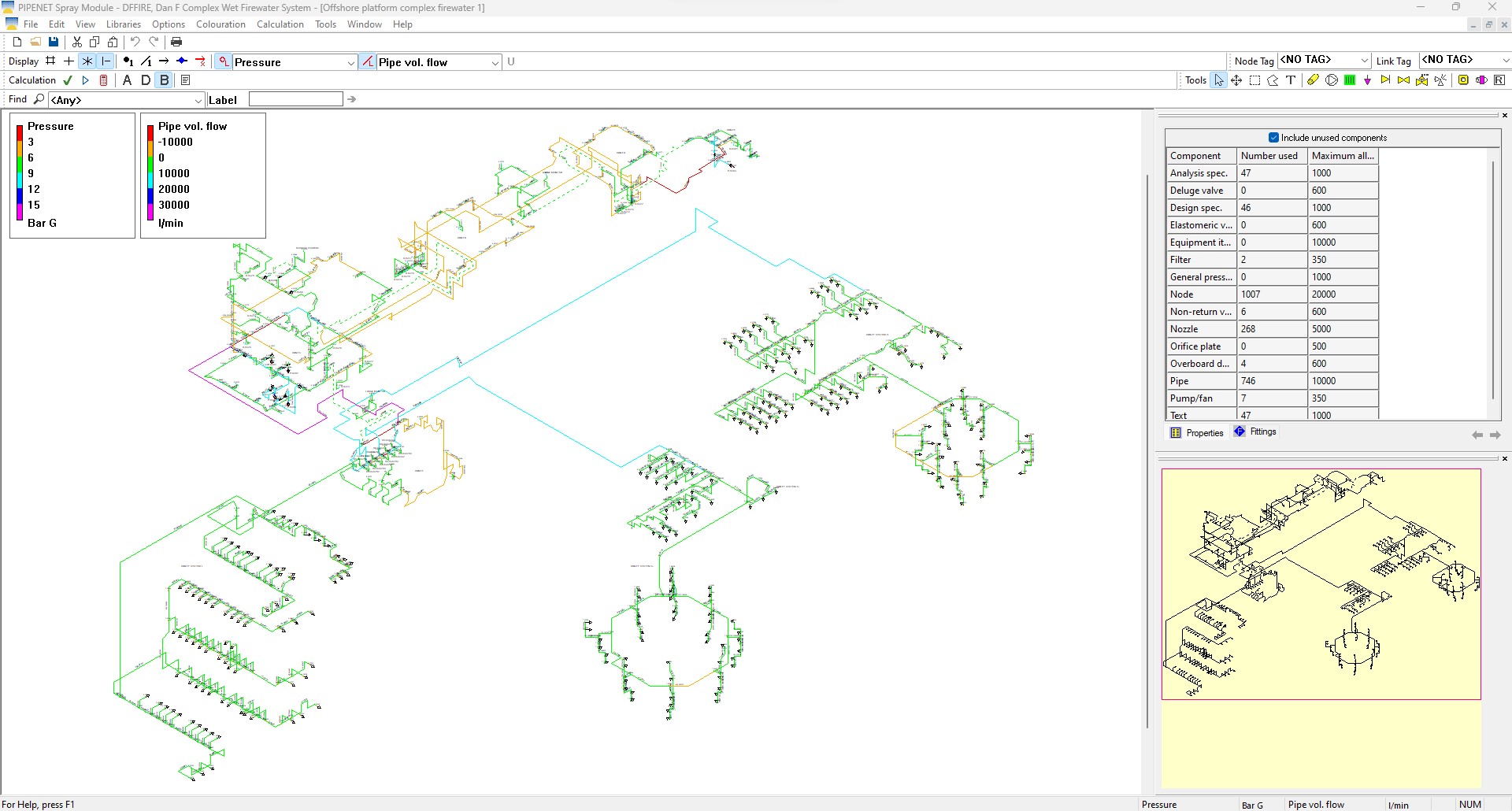The image size is (1512, 811).
Task: Select the green Filter component tool
Action: click(x=1350, y=80)
